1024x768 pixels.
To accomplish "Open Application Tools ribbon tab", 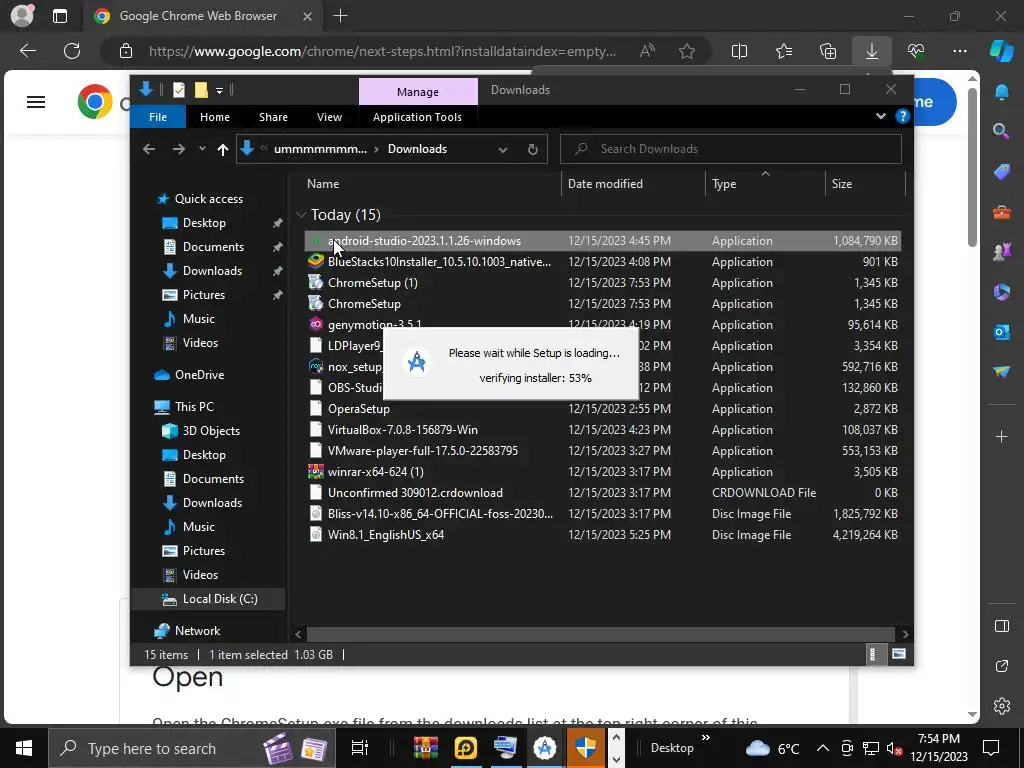I will 417,117.
